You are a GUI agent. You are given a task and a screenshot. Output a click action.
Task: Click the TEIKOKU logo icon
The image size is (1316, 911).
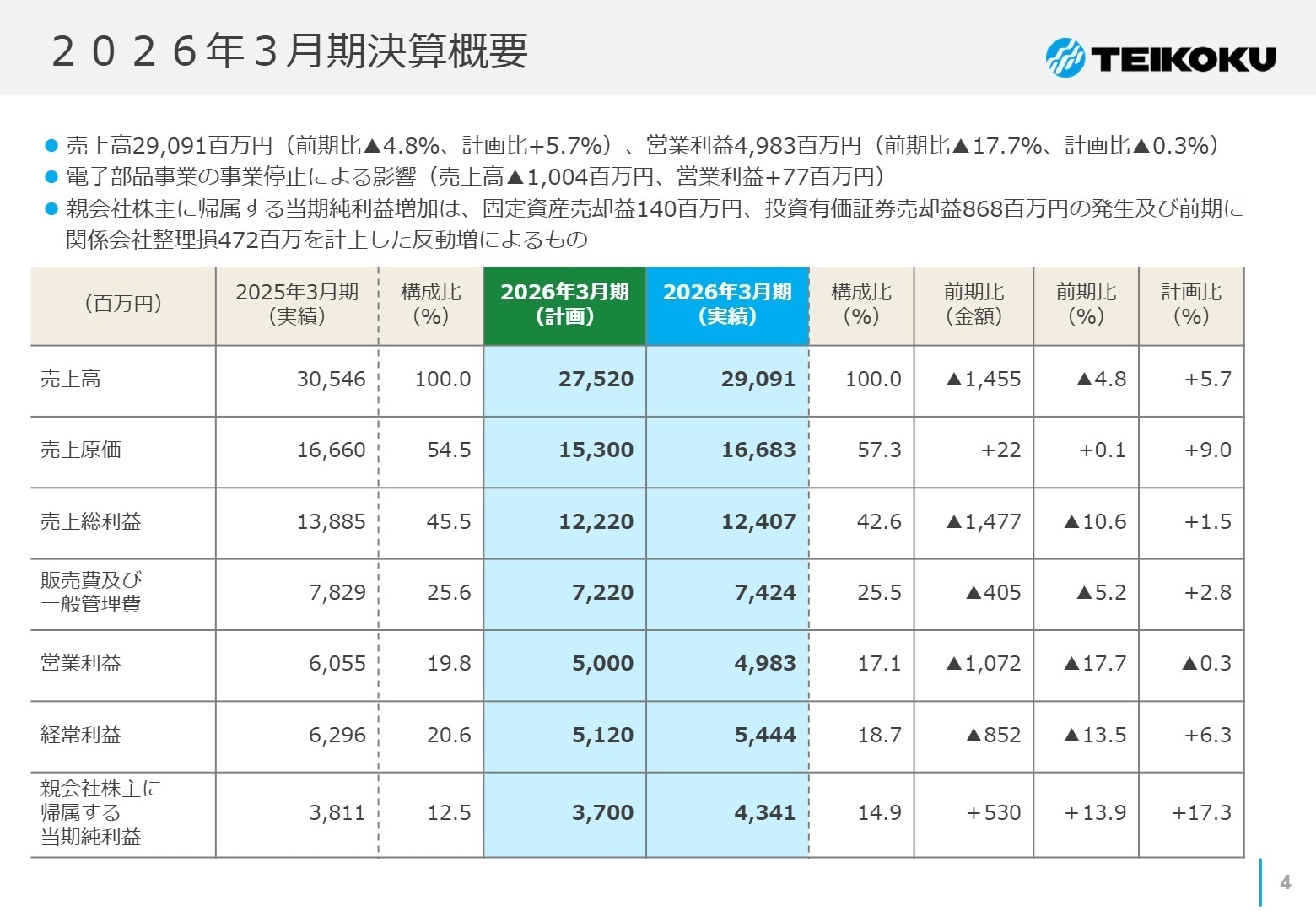click(x=1065, y=57)
